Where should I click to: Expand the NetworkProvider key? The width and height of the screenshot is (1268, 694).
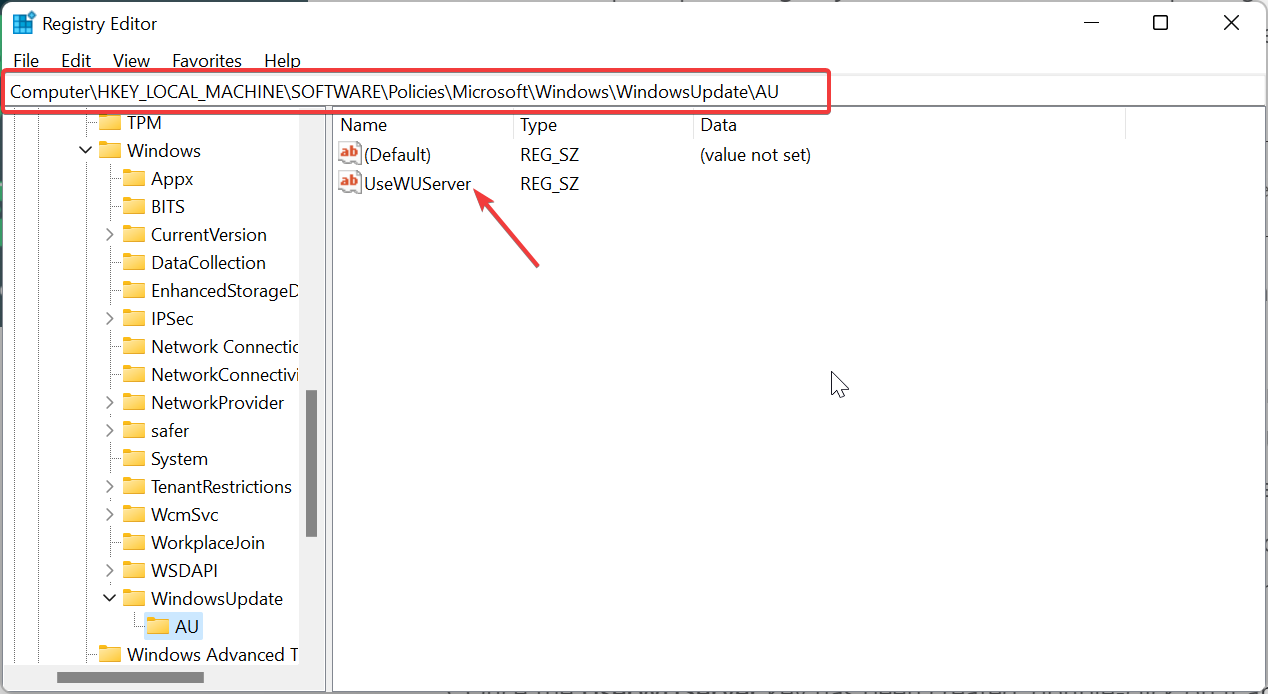(x=110, y=403)
